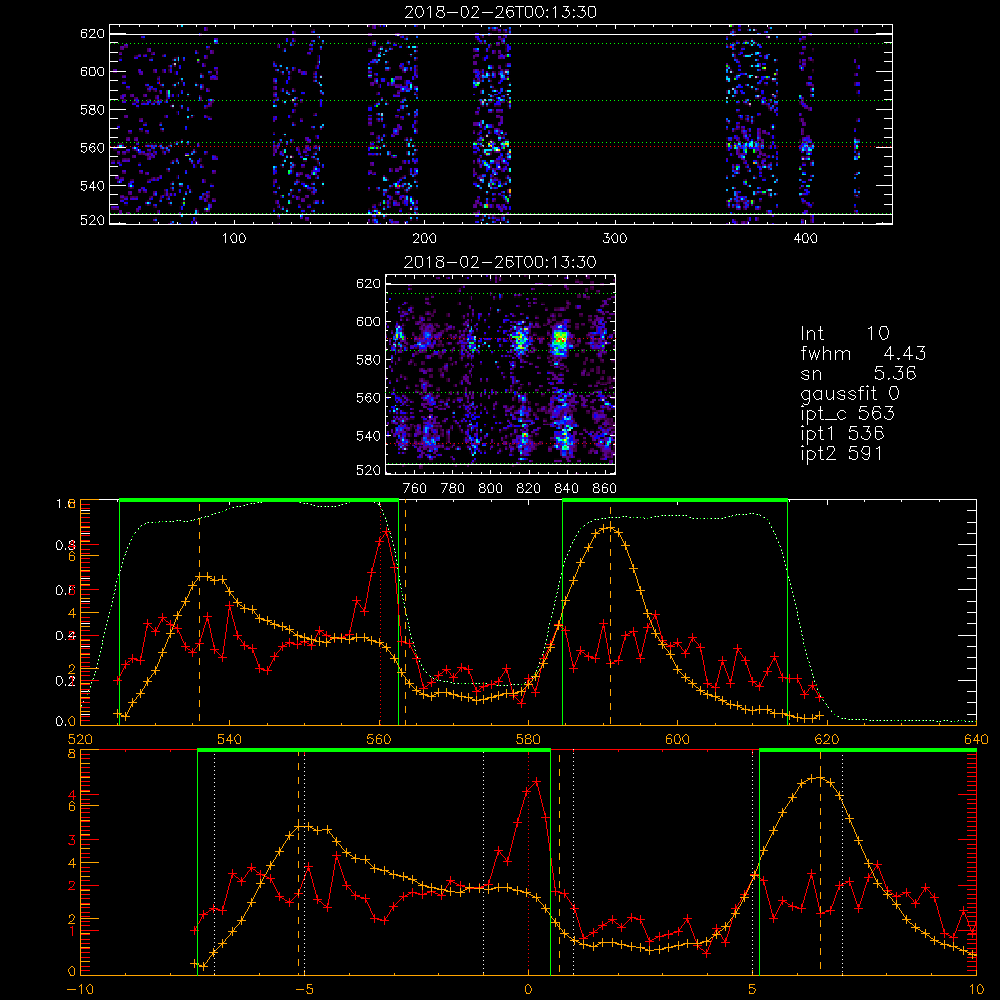Click the '540' x-axis label of profile plot
The image size is (1000, 1000).
point(230,740)
